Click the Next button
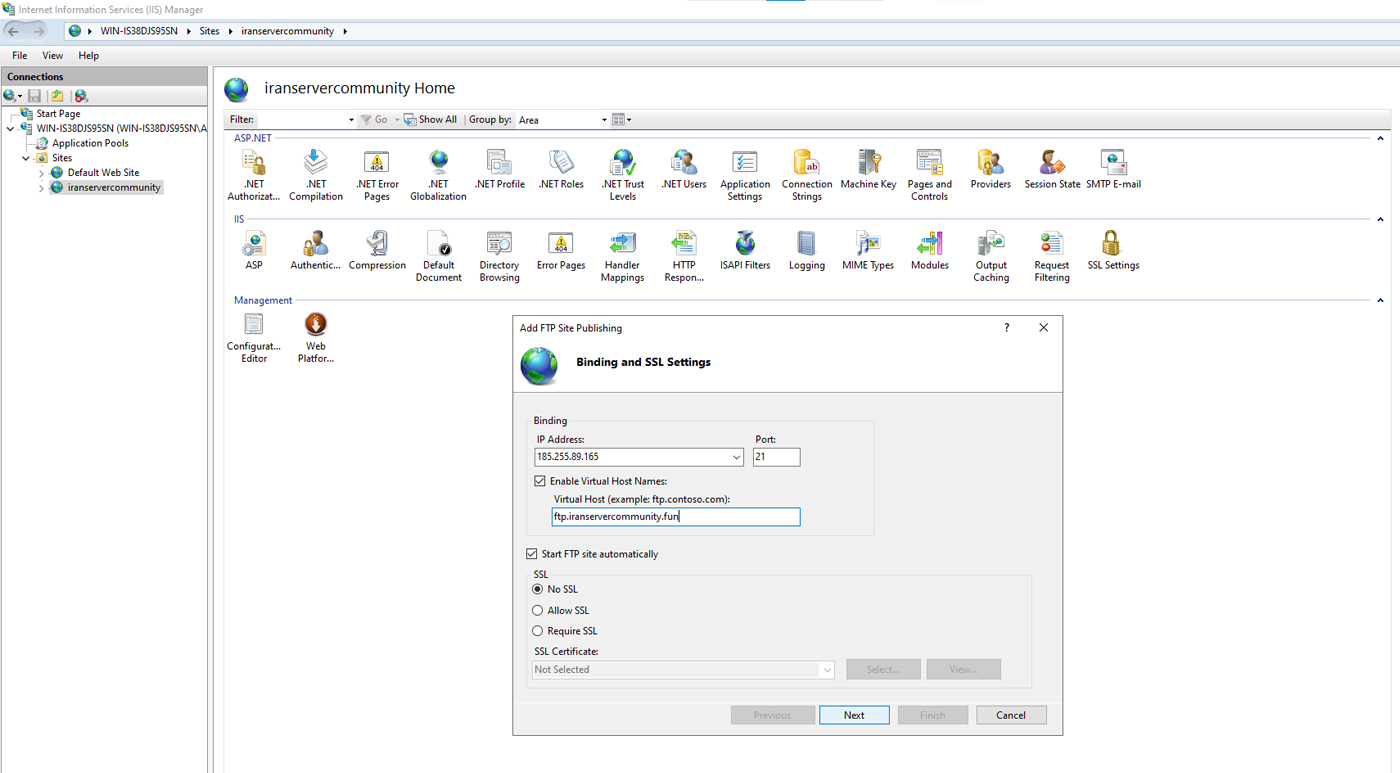This screenshot has width=1400, height=773. (x=853, y=715)
